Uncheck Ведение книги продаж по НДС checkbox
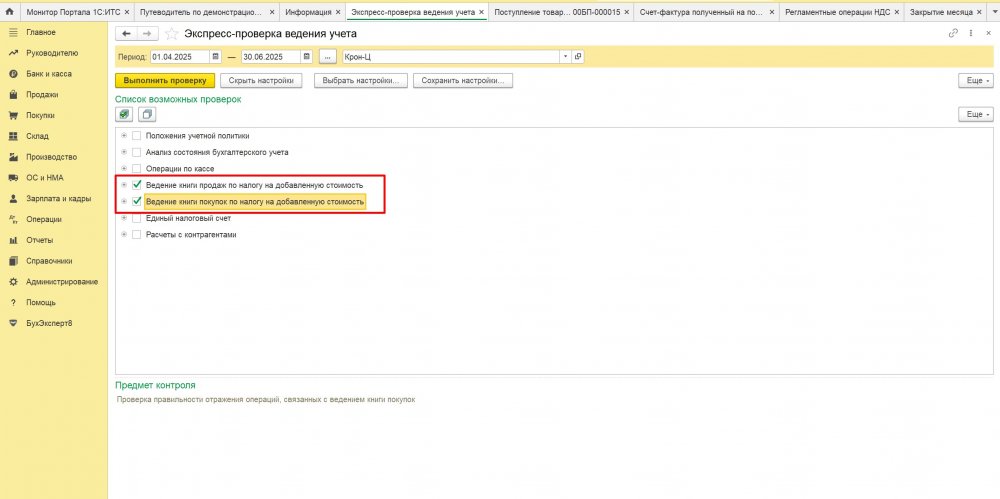The image size is (1000, 499). 137,185
